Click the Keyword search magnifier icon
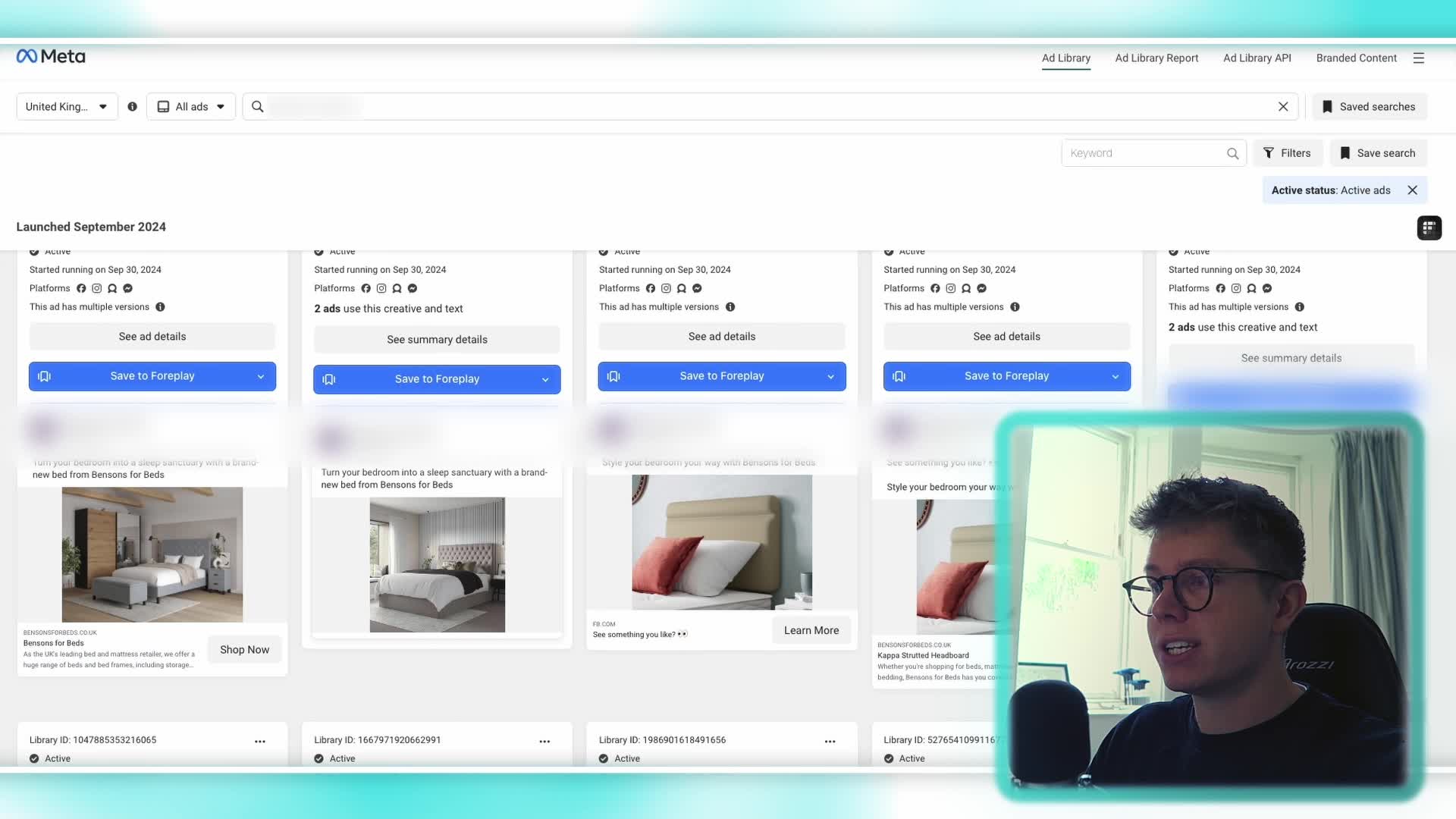Image resolution: width=1456 pixels, height=819 pixels. click(x=1233, y=154)
